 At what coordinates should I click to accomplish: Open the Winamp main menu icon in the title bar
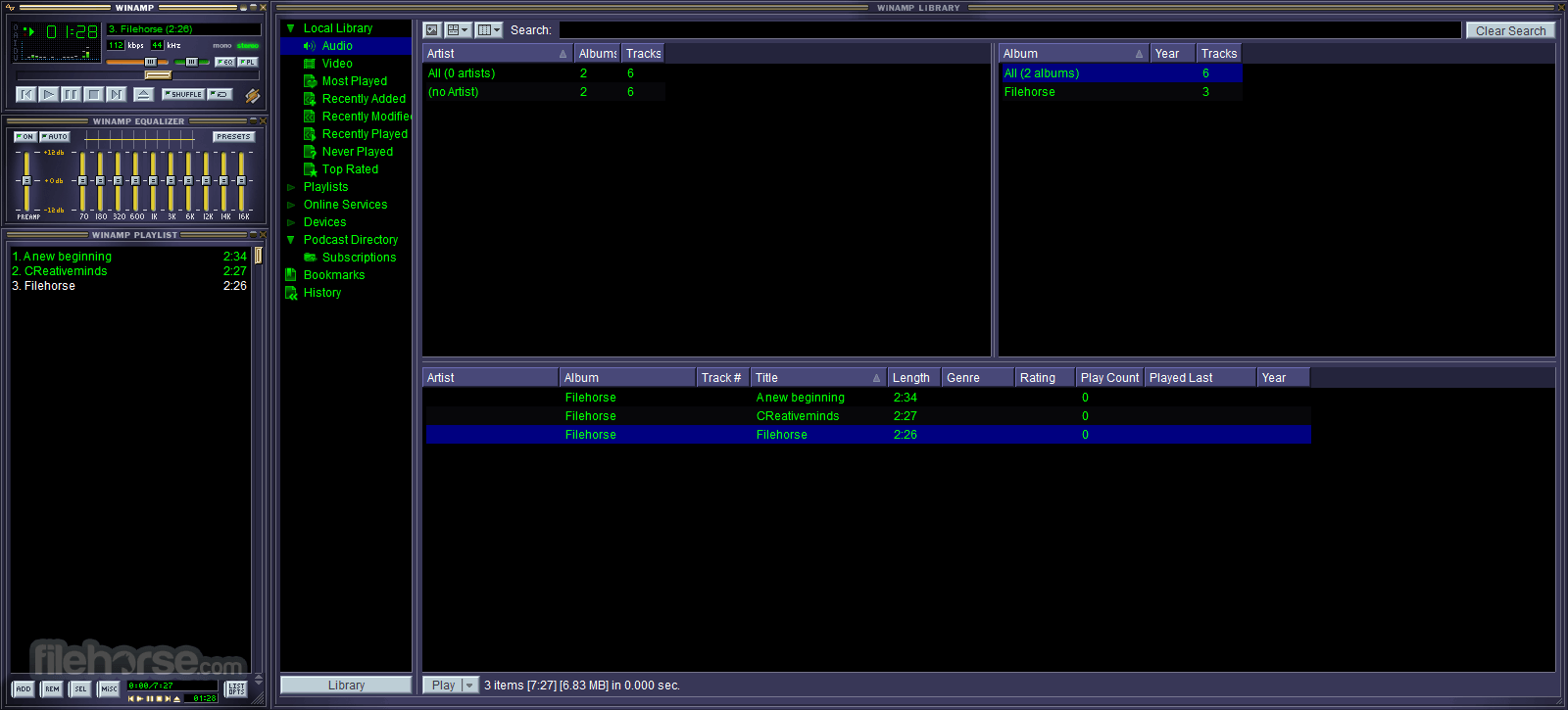10,7
